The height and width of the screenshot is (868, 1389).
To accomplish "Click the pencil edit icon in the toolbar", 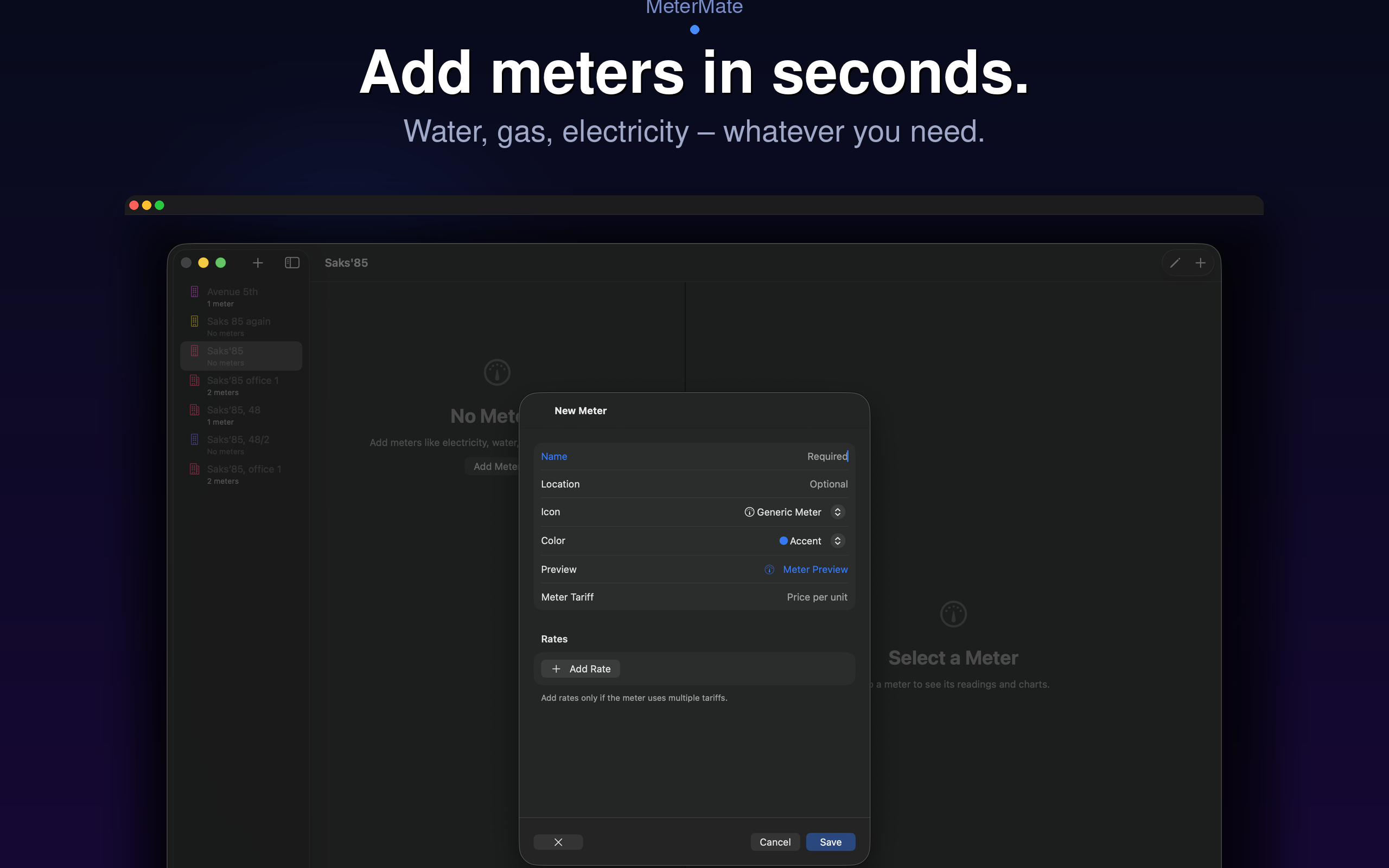I will click(1175, 263).
